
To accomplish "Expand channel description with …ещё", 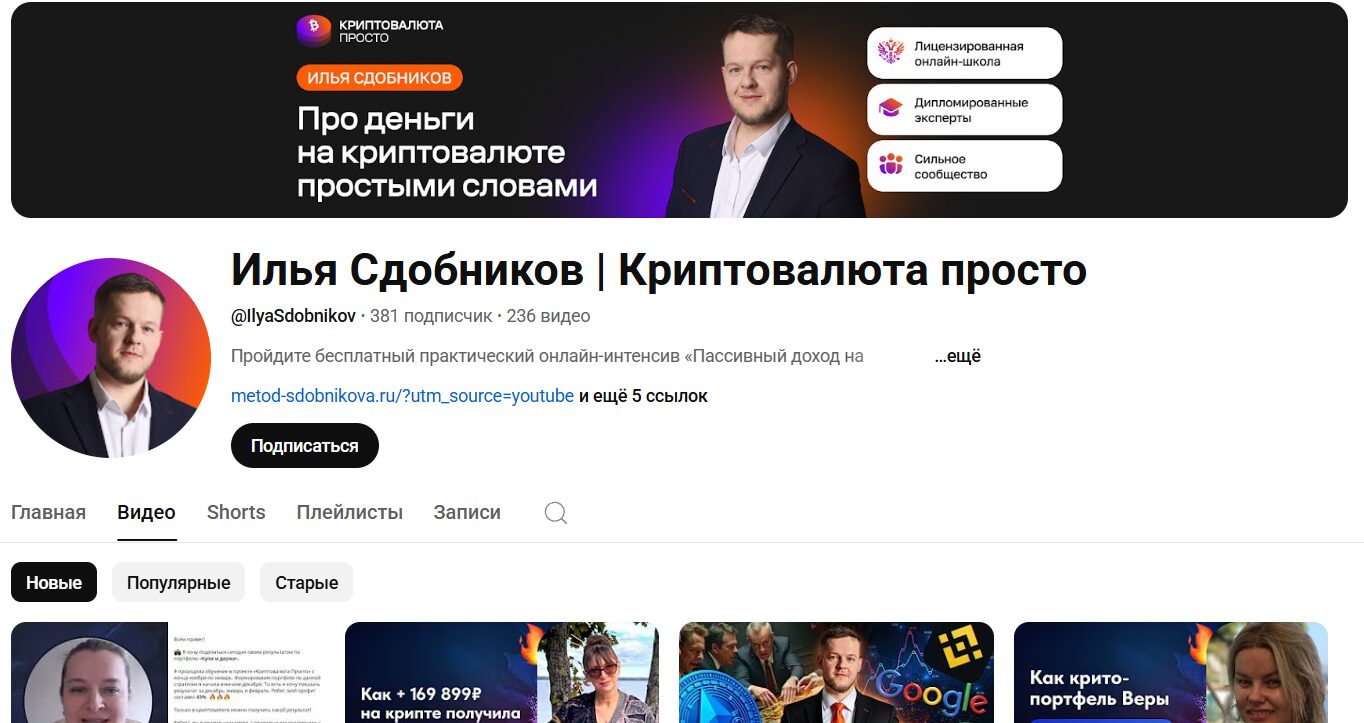I will pos(957,356).
